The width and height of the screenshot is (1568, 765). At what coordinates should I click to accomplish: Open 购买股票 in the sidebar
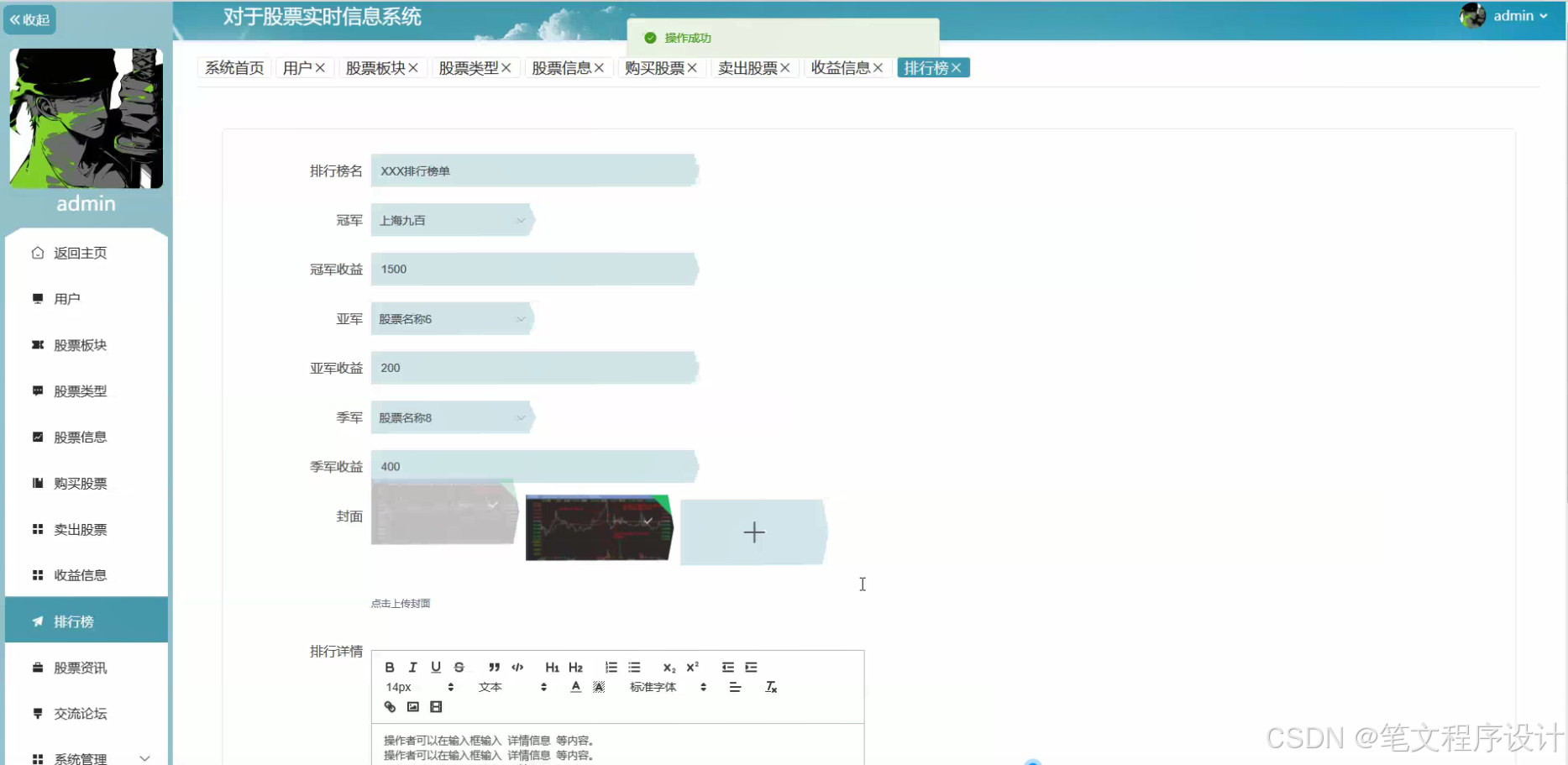click(x=87, y=484)
